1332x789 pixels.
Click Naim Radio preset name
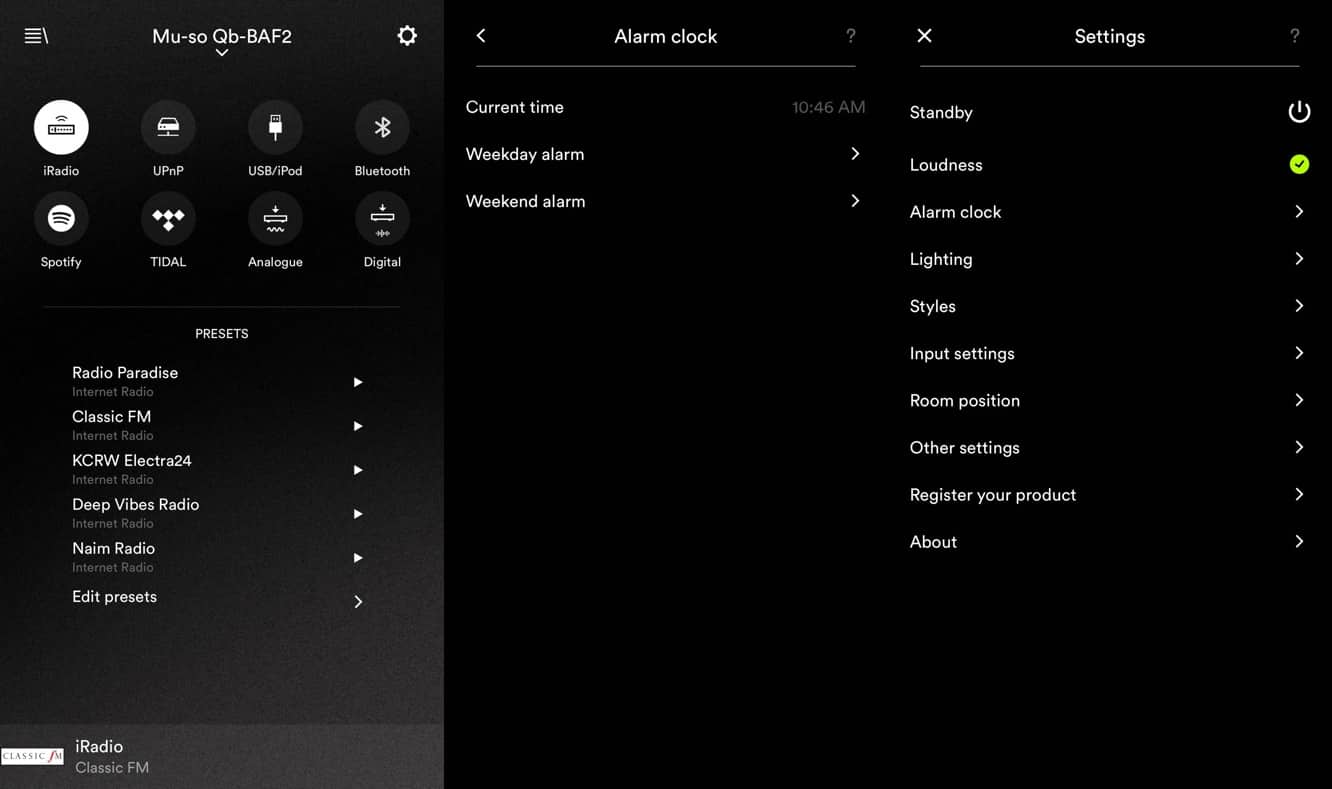tap(113, 549)
